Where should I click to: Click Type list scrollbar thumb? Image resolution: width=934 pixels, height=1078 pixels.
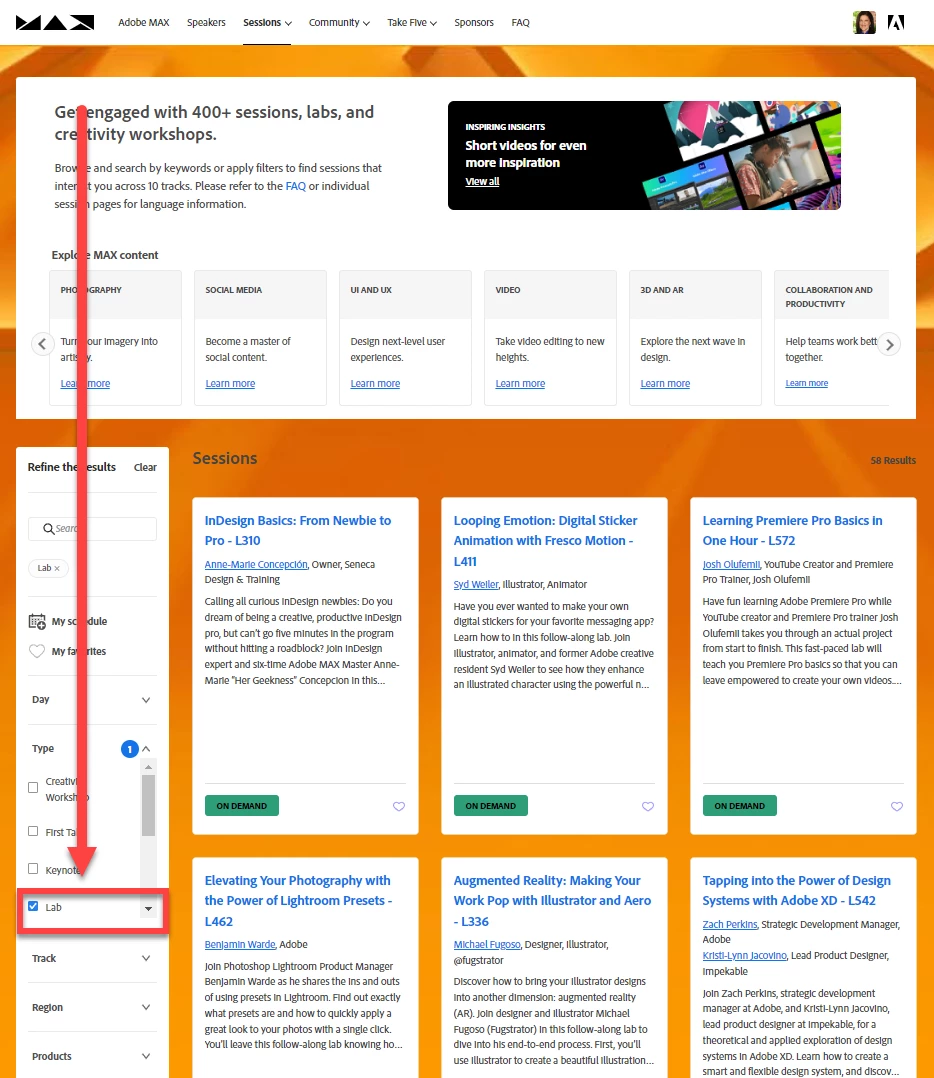click(x=148, y=805)
